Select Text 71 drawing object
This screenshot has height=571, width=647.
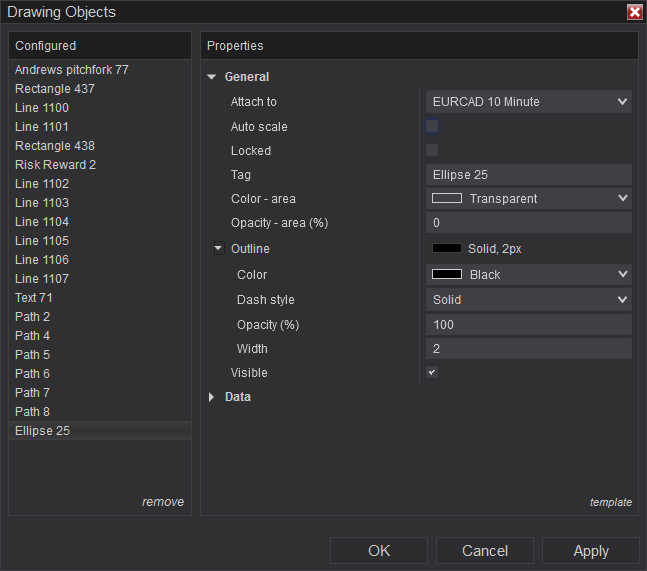(34, 298)
